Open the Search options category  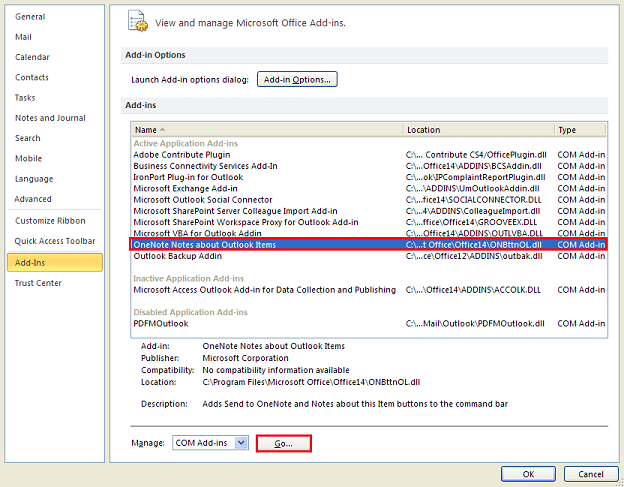click(x=27, y=138)
